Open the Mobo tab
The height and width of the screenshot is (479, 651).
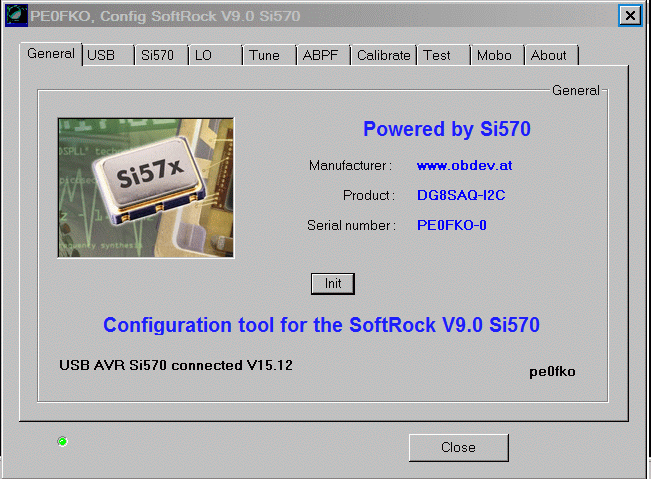pyautogui.click(x=493, y=56)
